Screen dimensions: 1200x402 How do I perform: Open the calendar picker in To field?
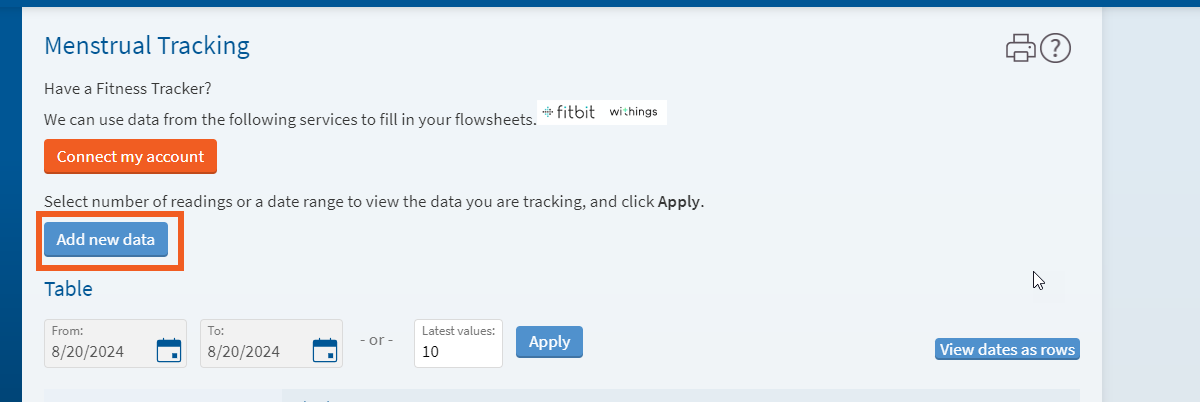325,350
